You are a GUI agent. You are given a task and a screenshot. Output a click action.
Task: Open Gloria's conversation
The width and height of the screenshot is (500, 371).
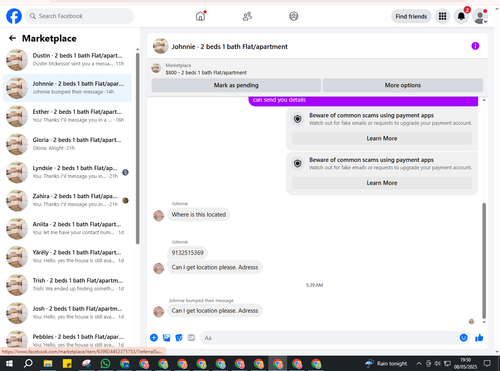click(x=67, y=144)
